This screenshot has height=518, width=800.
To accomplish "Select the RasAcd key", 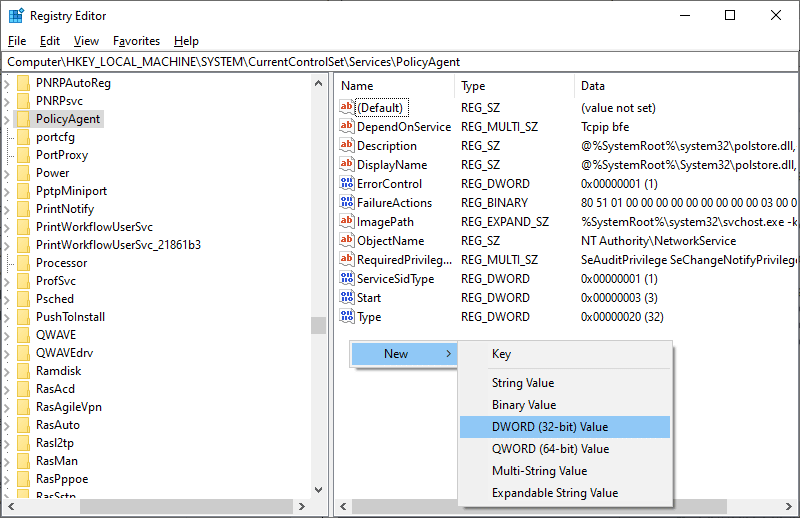I will point(55,389).
